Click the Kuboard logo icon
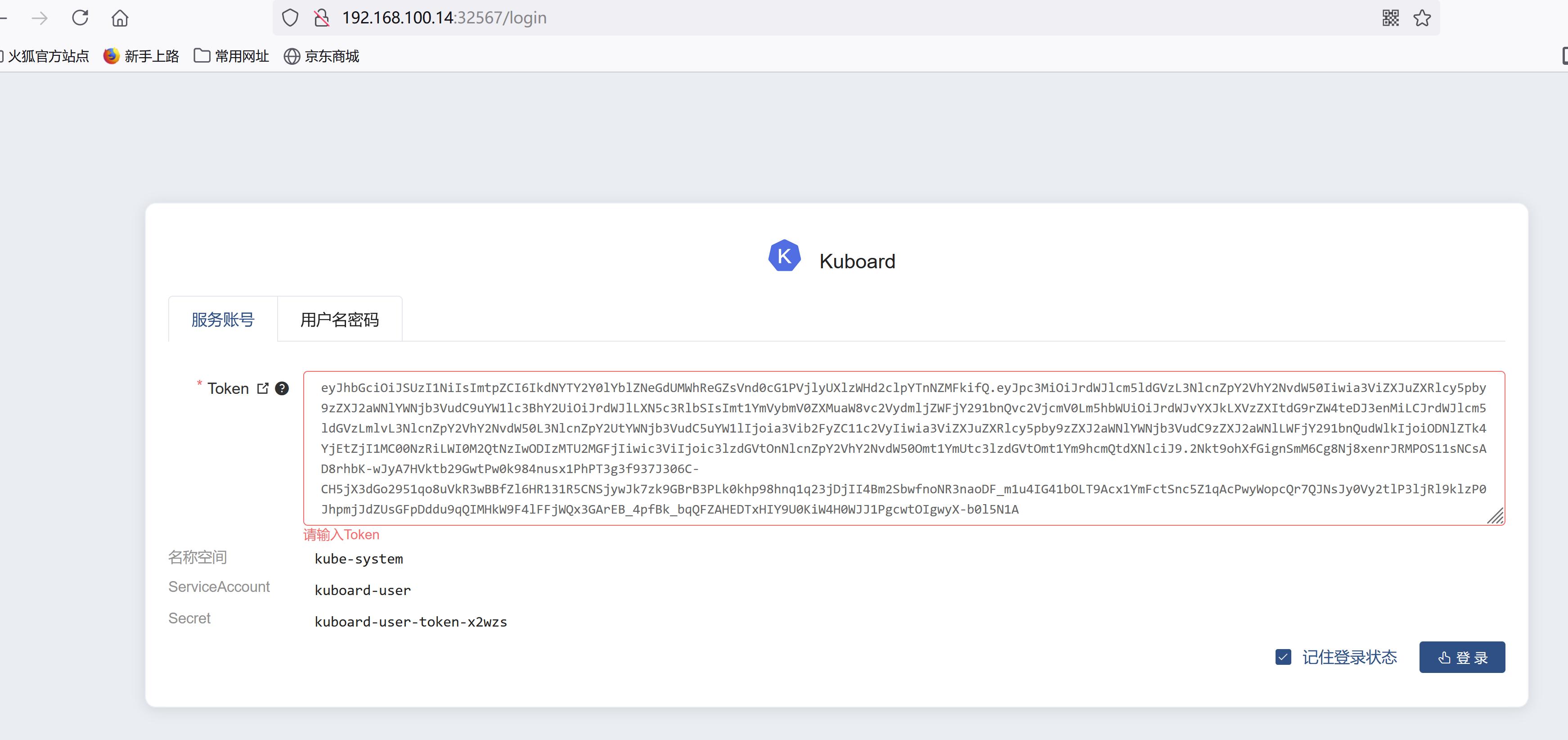1568x740 pixels. pyautogui.click(x=784, y=256)
